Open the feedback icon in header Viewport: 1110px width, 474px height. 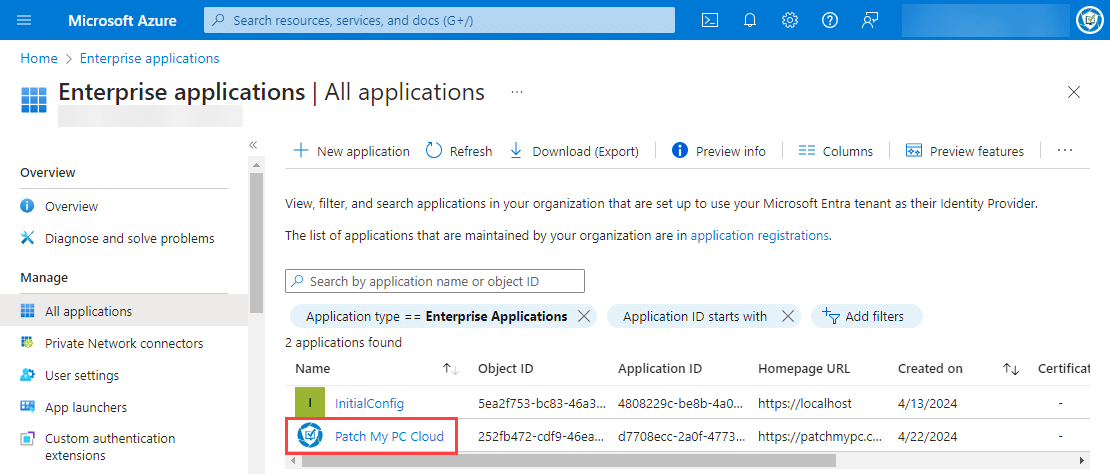(869, 20)
